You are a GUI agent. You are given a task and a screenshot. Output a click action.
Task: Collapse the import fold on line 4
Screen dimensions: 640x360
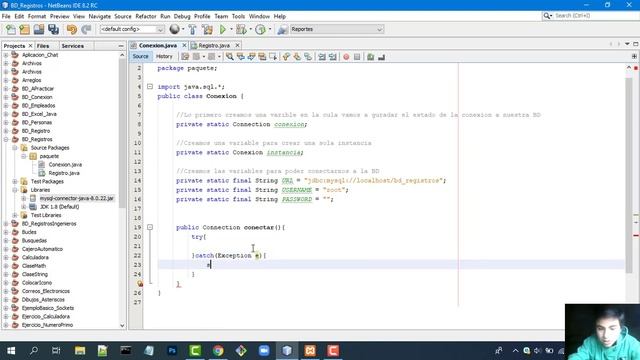150,87
